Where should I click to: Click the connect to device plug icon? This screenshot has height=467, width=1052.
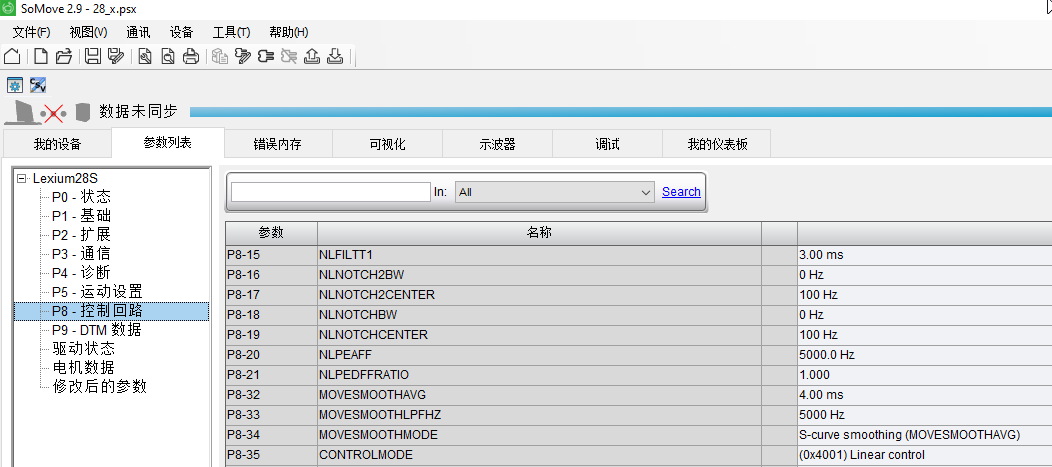[265, 56]
